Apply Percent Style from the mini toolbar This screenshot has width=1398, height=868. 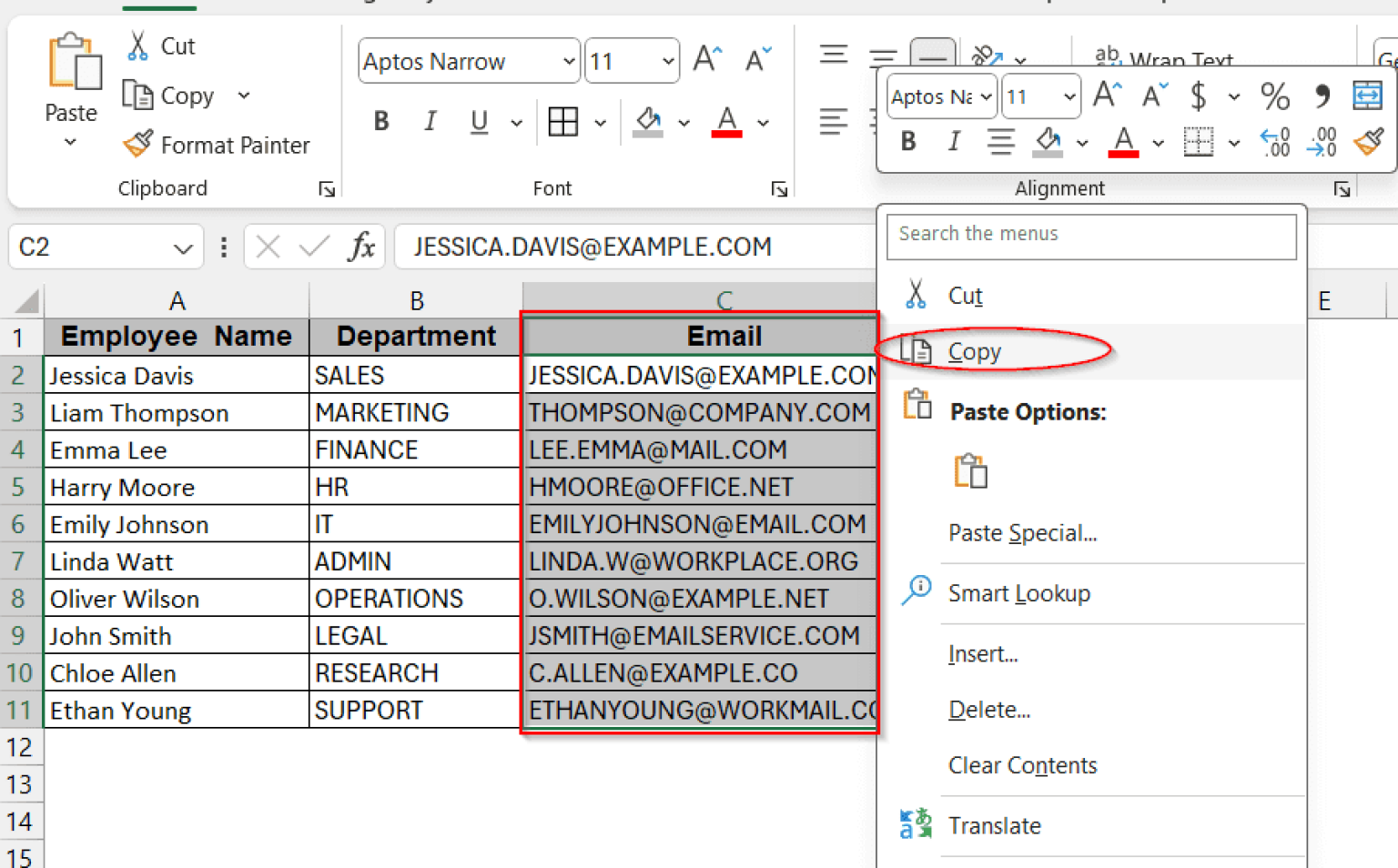point(1274,95)
